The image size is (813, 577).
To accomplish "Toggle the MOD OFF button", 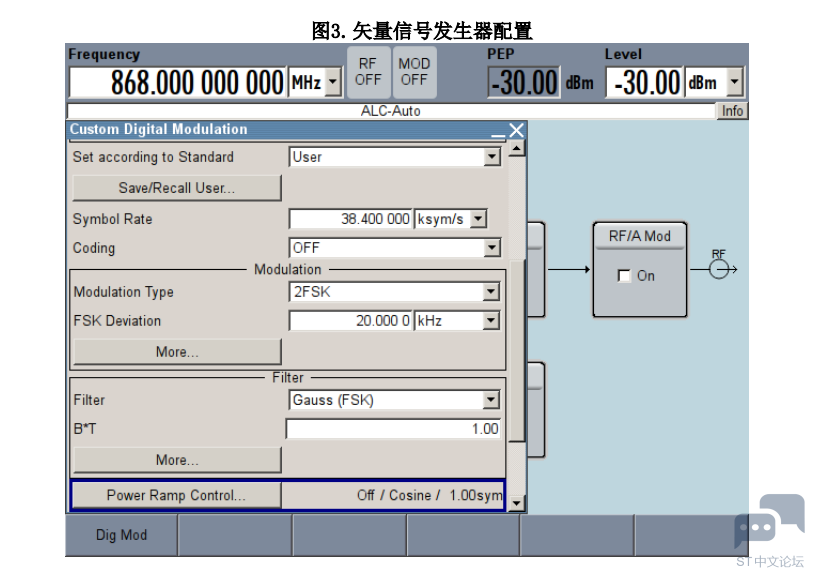I will coord(414,72).
